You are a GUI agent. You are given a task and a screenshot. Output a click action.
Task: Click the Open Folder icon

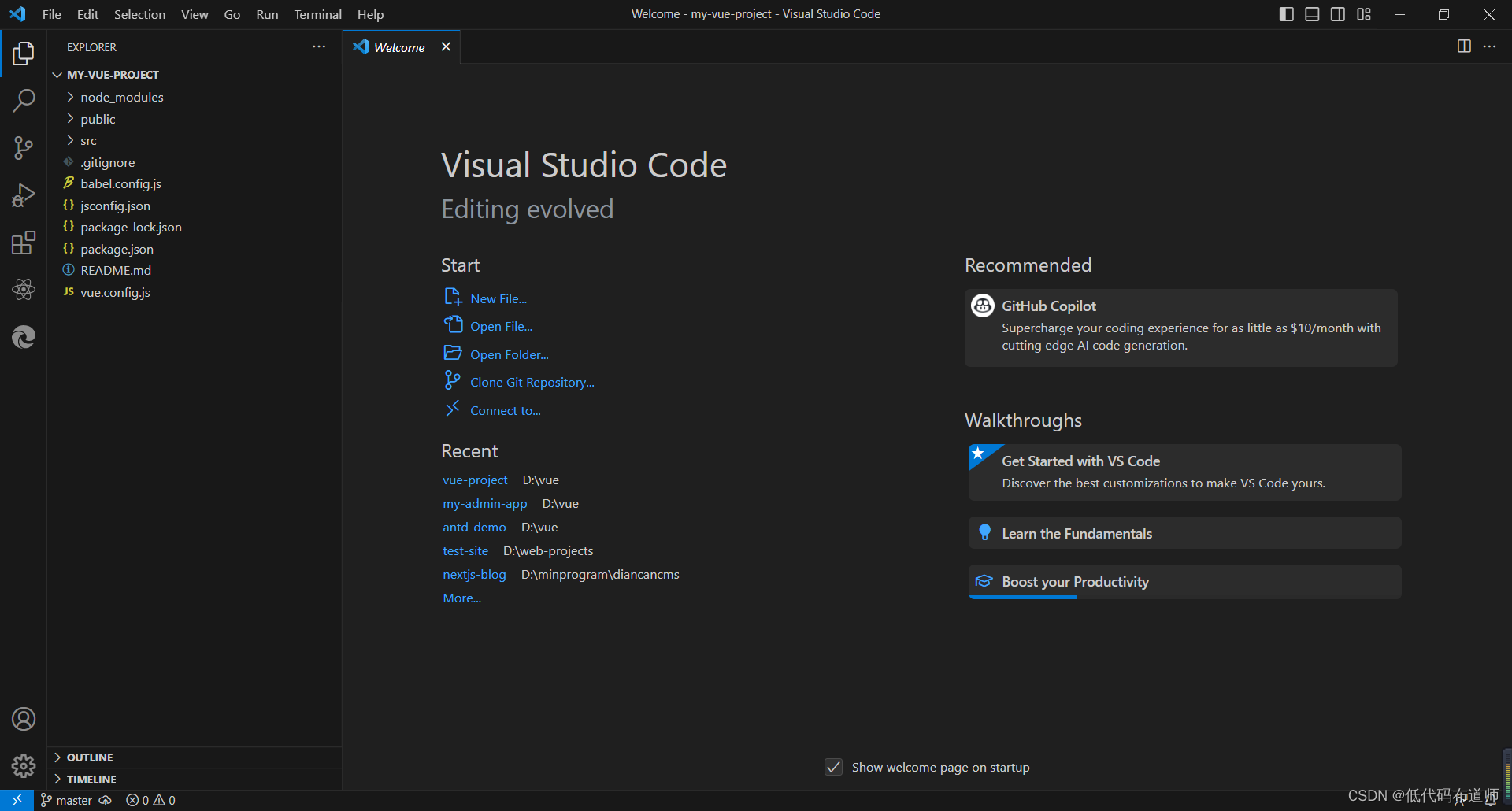453,353
